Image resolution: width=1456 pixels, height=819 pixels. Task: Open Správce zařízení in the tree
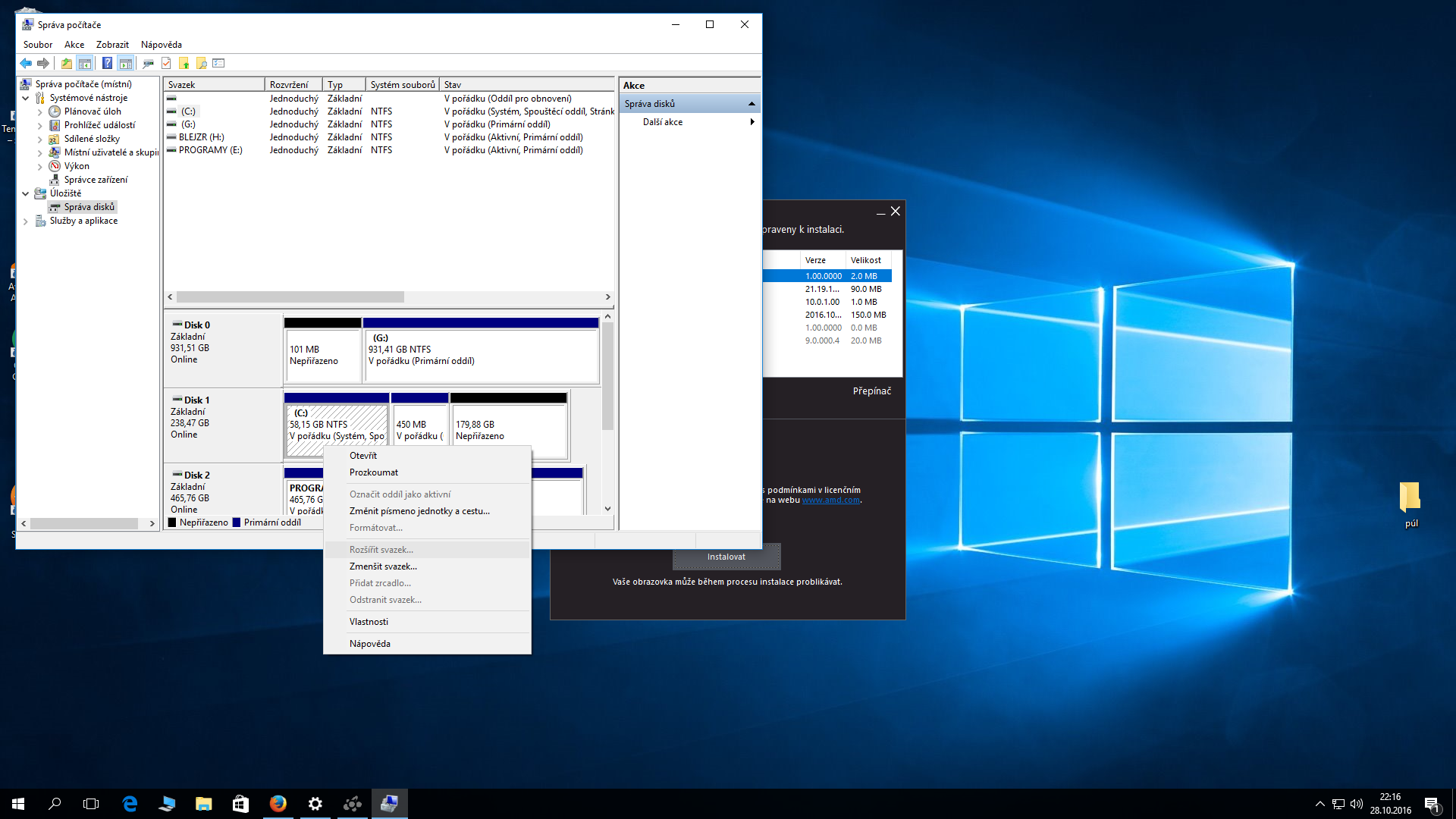96,180
